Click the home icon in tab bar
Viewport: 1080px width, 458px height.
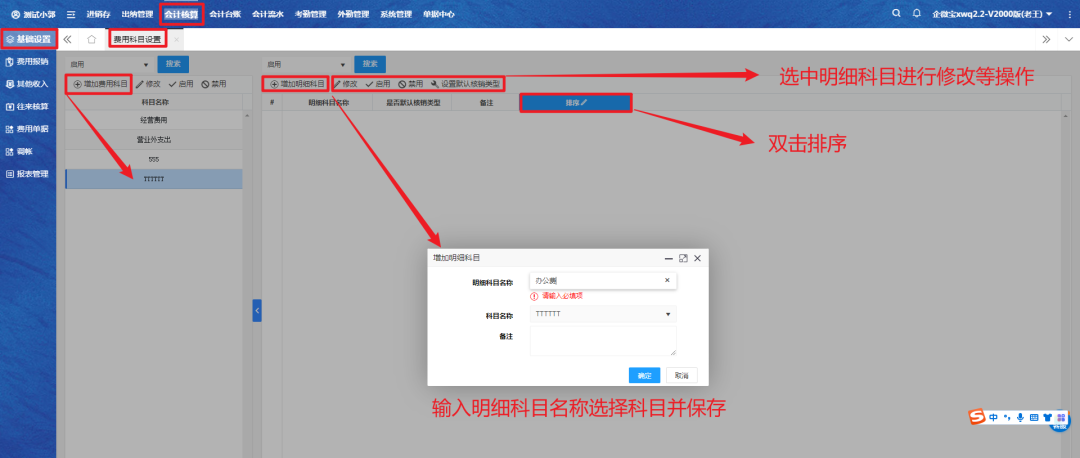click(x=91, y=39)
